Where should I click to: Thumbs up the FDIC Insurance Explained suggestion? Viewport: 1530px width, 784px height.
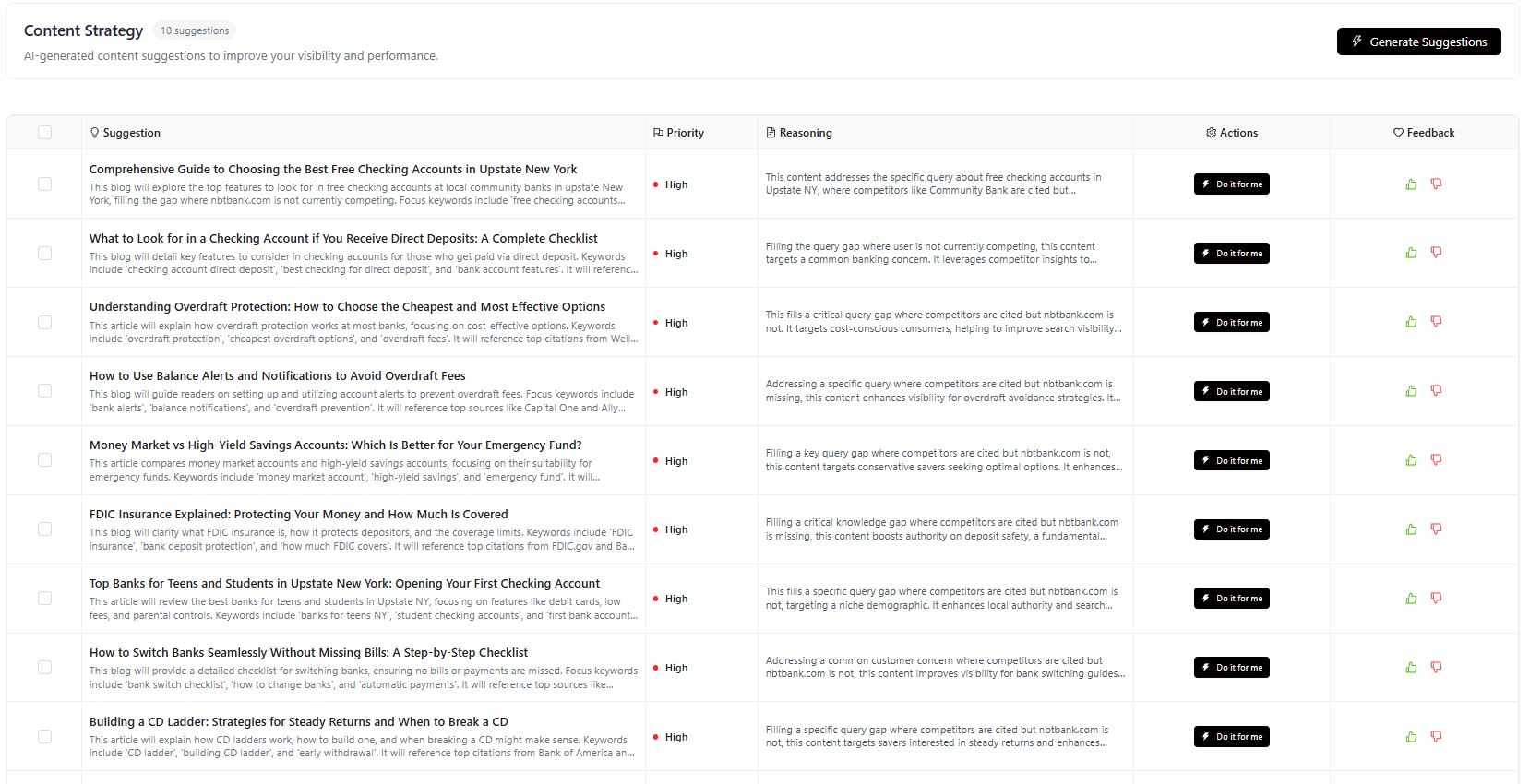(x=1411, y=529)
